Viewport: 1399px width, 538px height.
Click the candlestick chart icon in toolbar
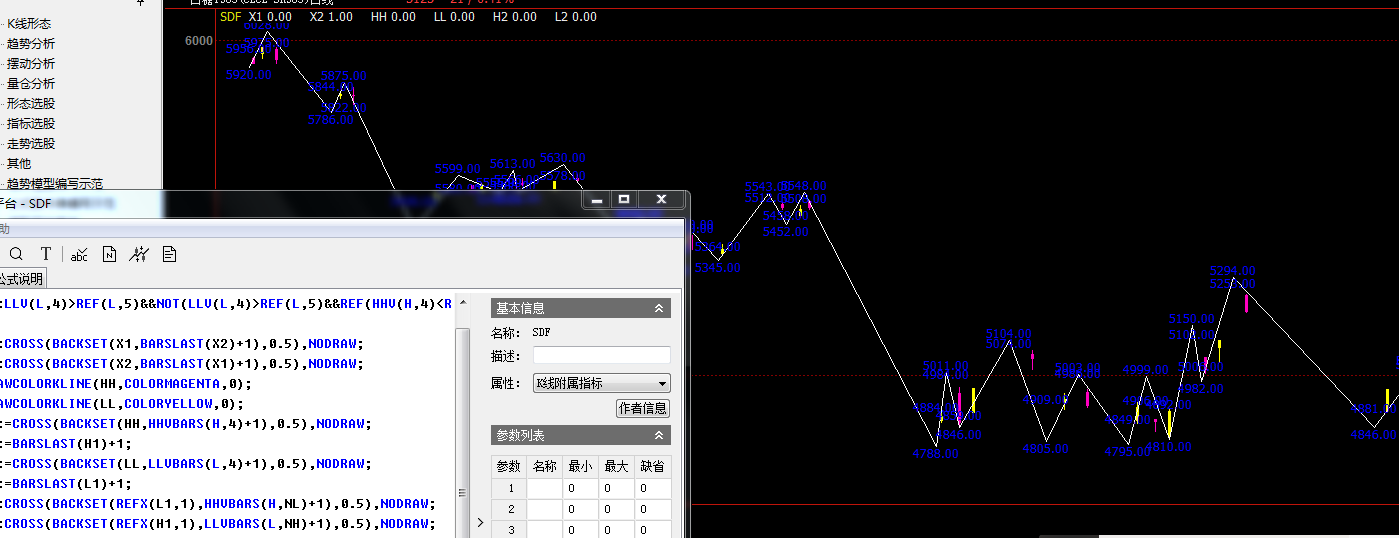tap(140, 254)
